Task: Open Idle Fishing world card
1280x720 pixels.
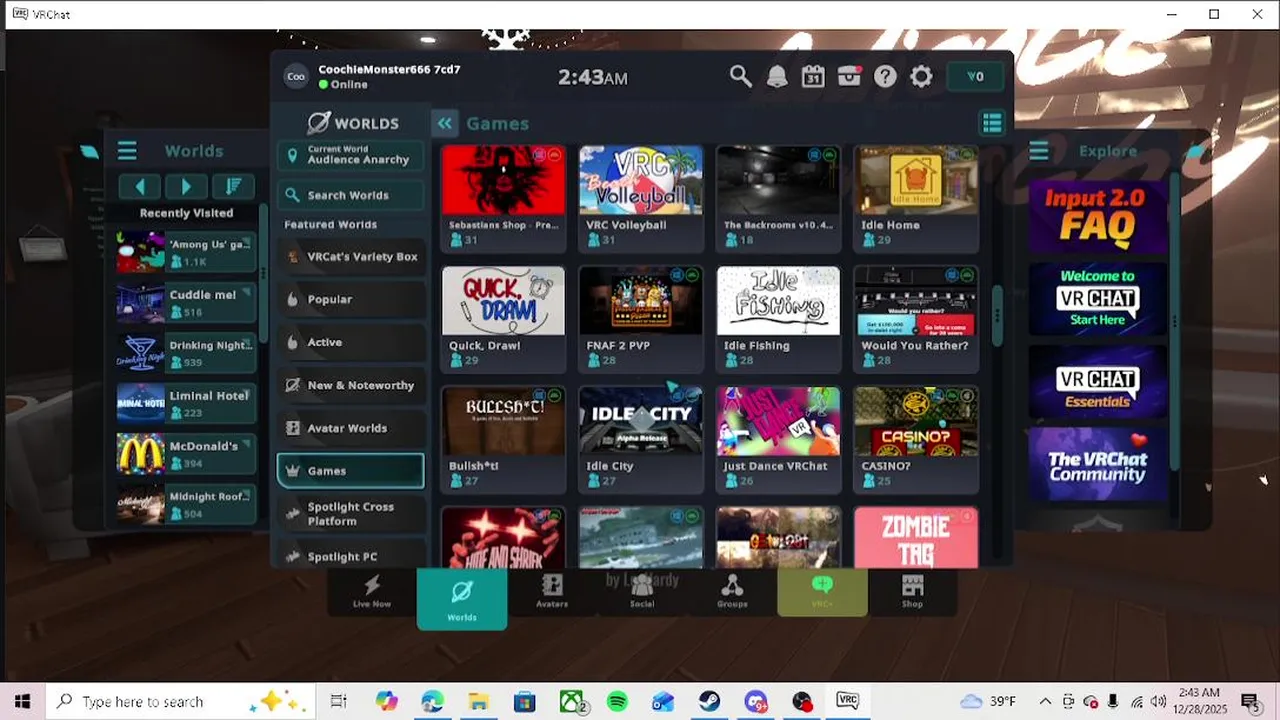Action: [778, 318]
